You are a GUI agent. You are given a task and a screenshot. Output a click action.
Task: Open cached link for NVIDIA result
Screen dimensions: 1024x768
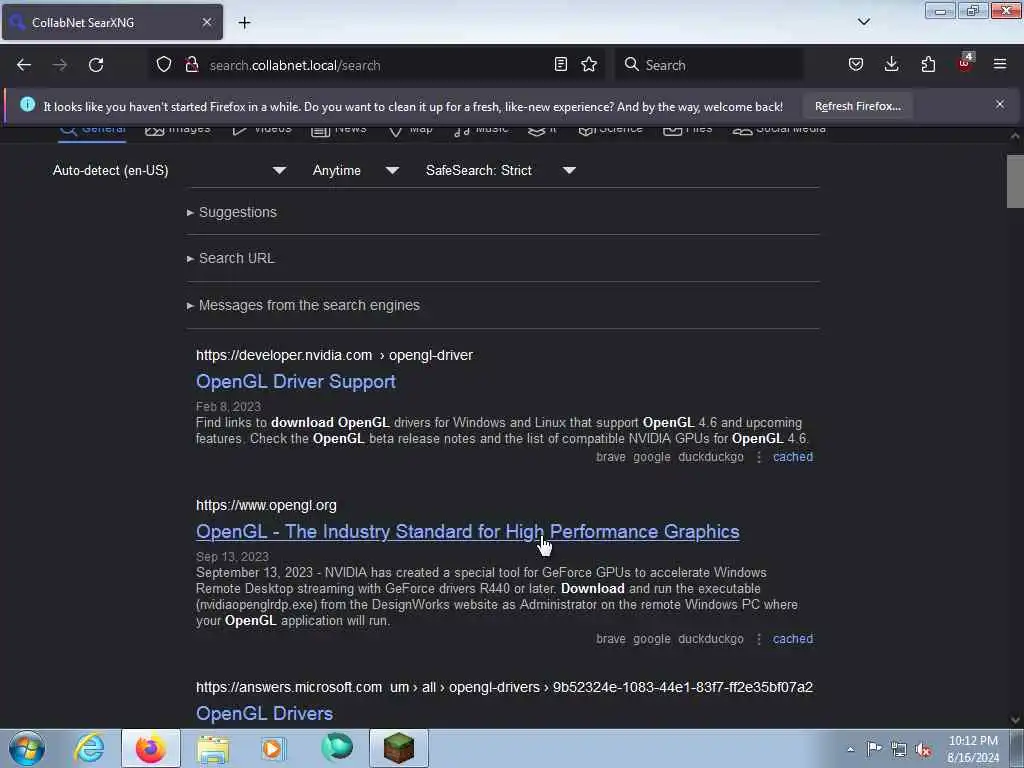(x=793, y=456)
